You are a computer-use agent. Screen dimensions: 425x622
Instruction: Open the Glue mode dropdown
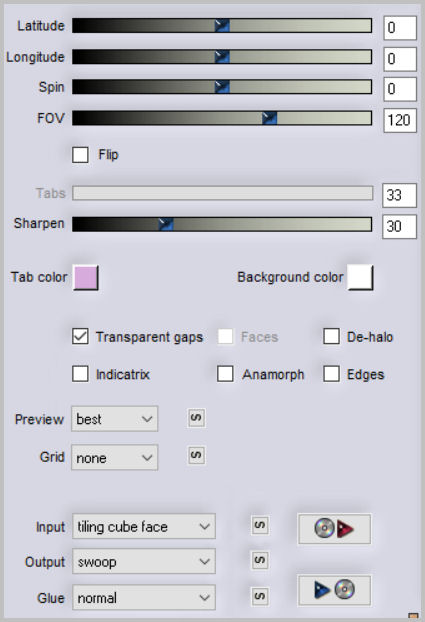(x=144, y=597)
